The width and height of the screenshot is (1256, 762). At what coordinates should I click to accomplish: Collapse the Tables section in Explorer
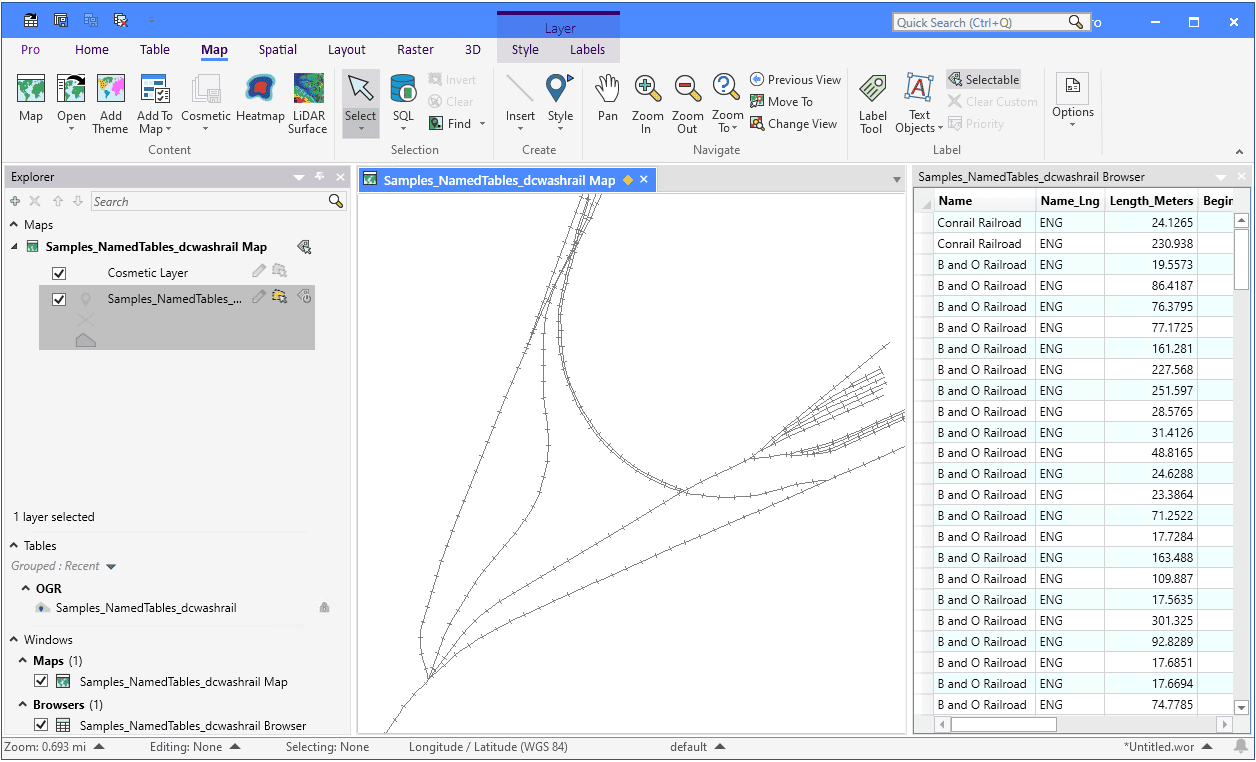[14, 546]
